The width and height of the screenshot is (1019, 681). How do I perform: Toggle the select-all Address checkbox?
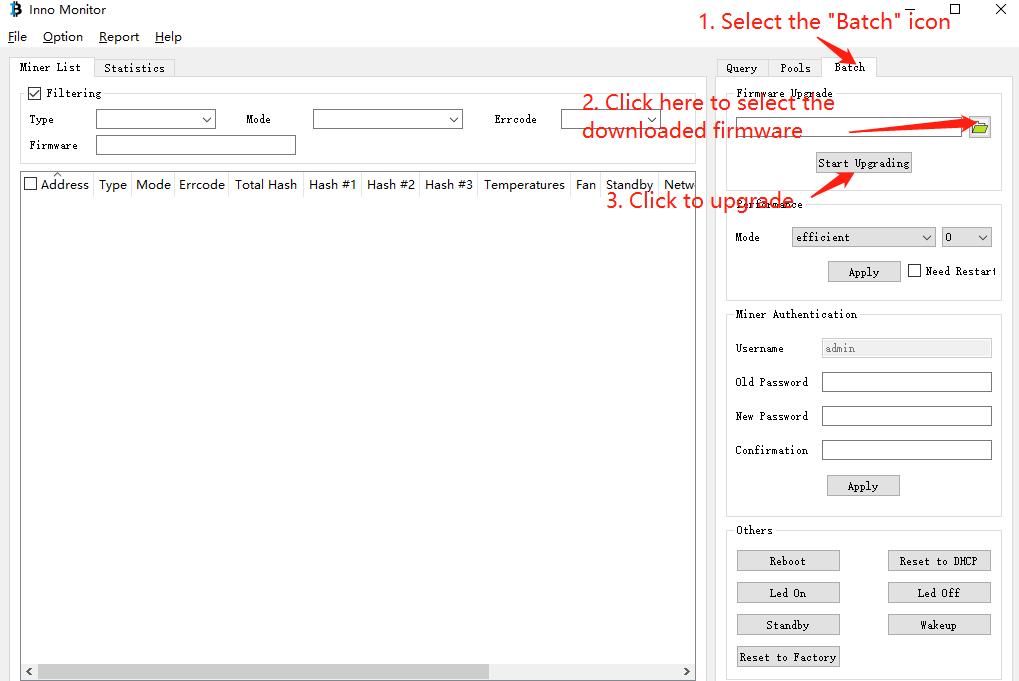coord(31,184)
